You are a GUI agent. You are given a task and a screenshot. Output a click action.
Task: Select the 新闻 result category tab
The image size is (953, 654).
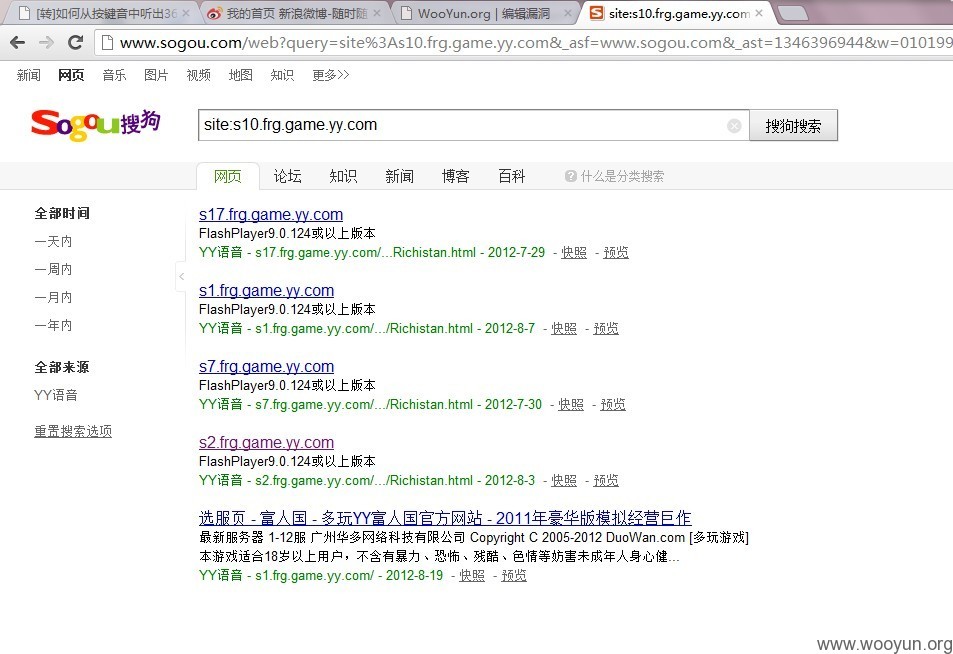(x=399, y=176)
